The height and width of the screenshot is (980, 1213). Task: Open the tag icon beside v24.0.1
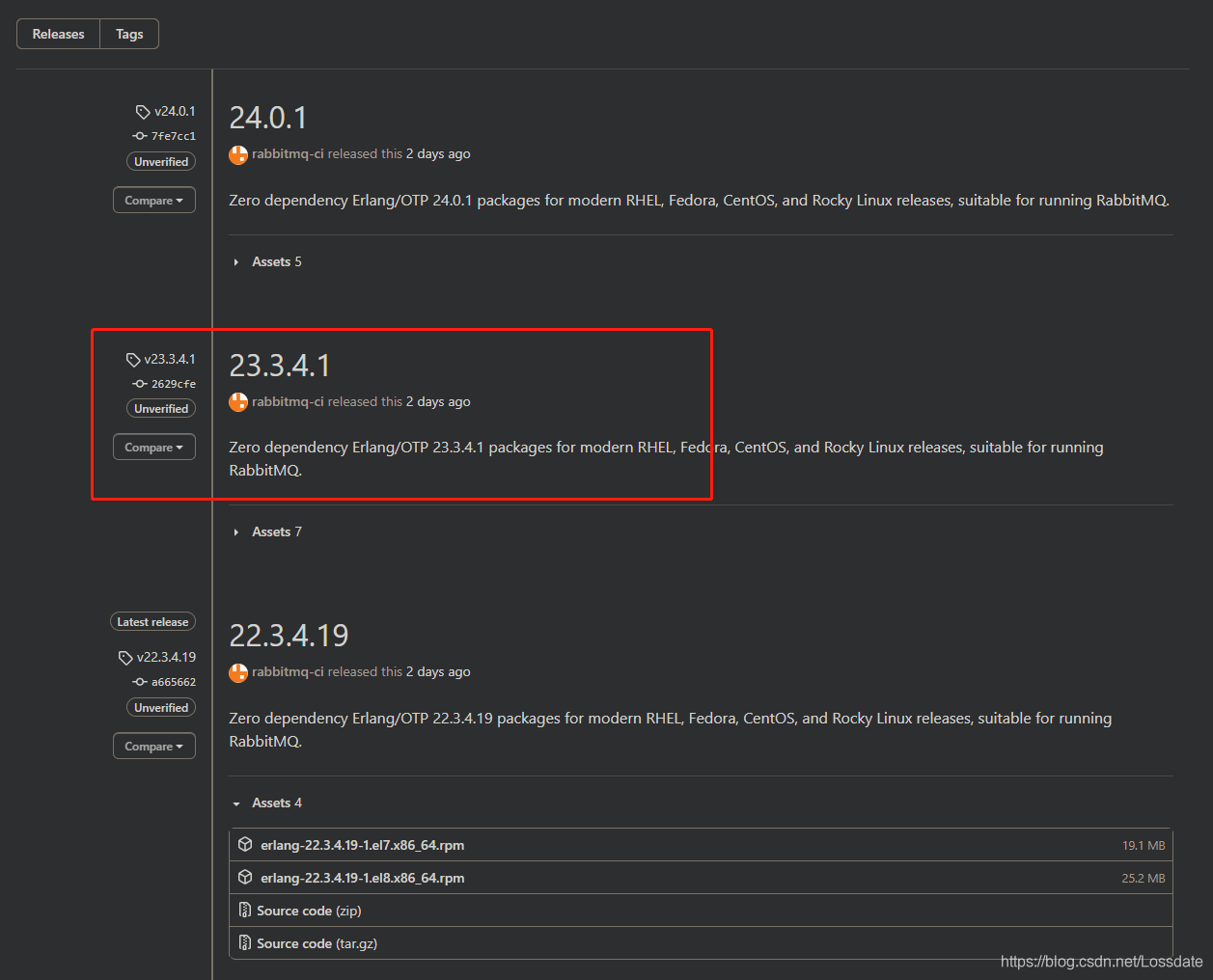tap(143, 112)
